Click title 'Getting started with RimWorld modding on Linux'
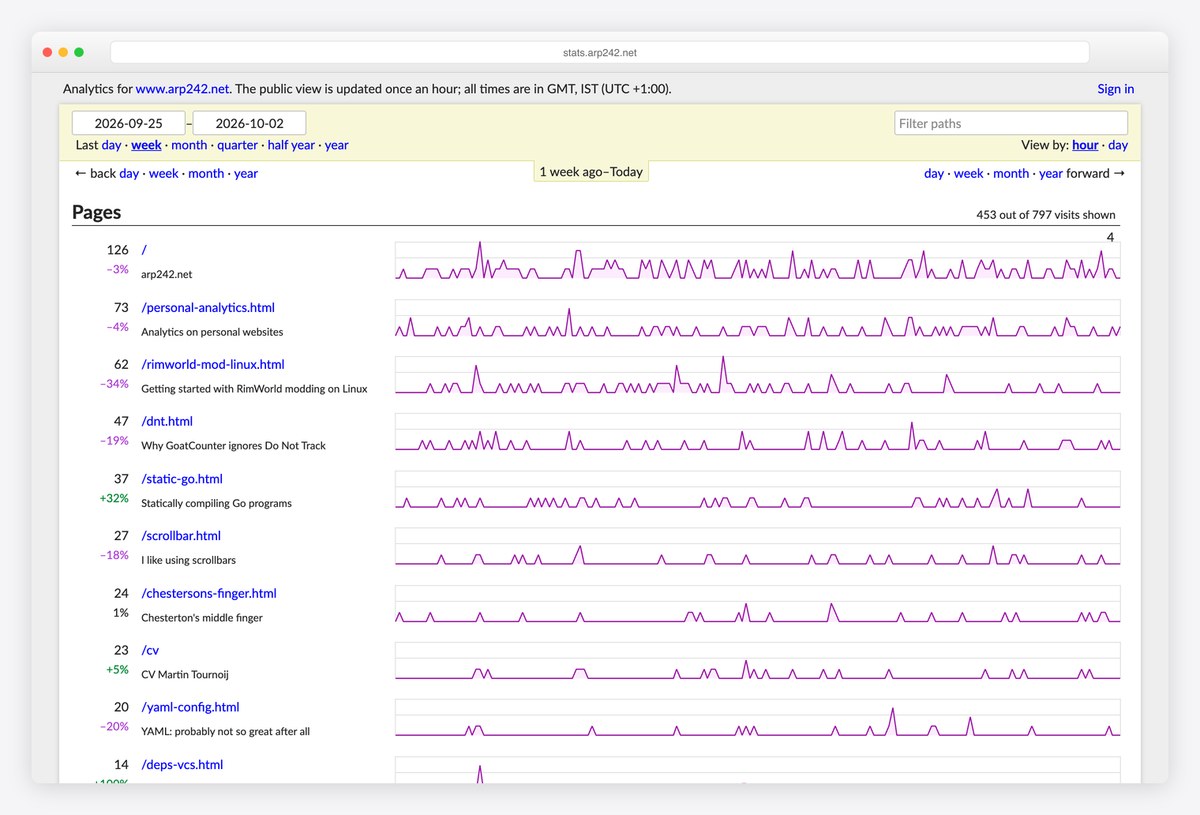Image resolution: width=1200 pixels, height=815 pixels. tap(254, 389)
